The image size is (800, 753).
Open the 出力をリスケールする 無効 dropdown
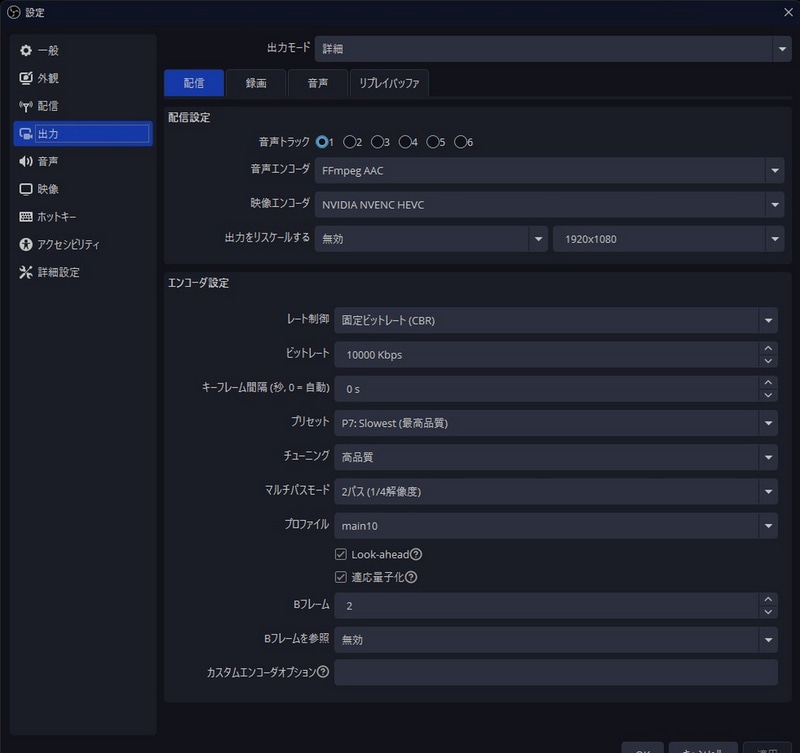(431, 239)
